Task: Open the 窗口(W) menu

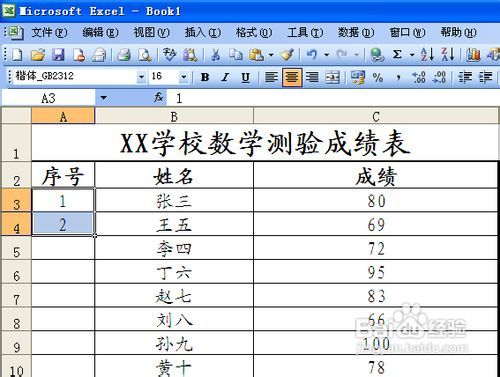Action: [x=407, y=33]
